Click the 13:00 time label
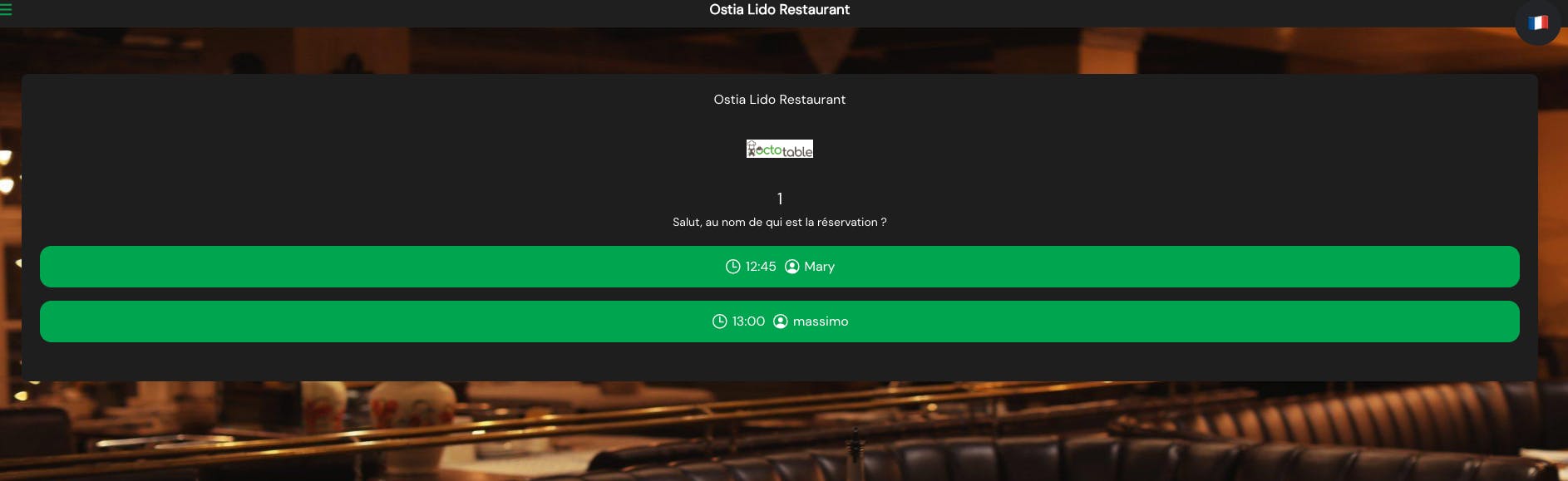This screenshot has width=1568, height=481. click(x=748, y=321)
